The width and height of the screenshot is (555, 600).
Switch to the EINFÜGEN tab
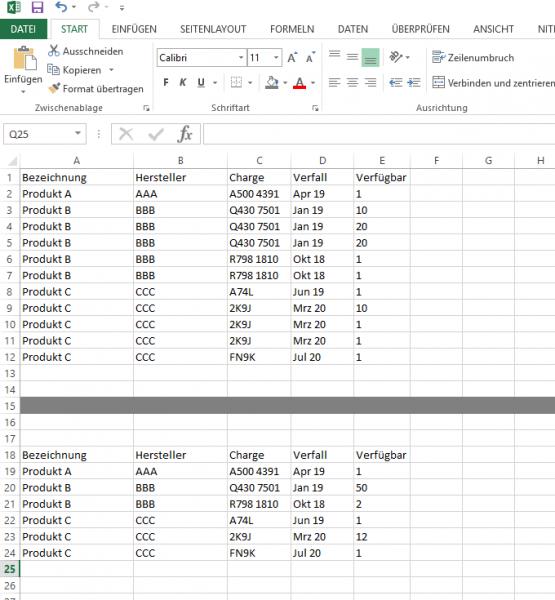pos(134,29)
